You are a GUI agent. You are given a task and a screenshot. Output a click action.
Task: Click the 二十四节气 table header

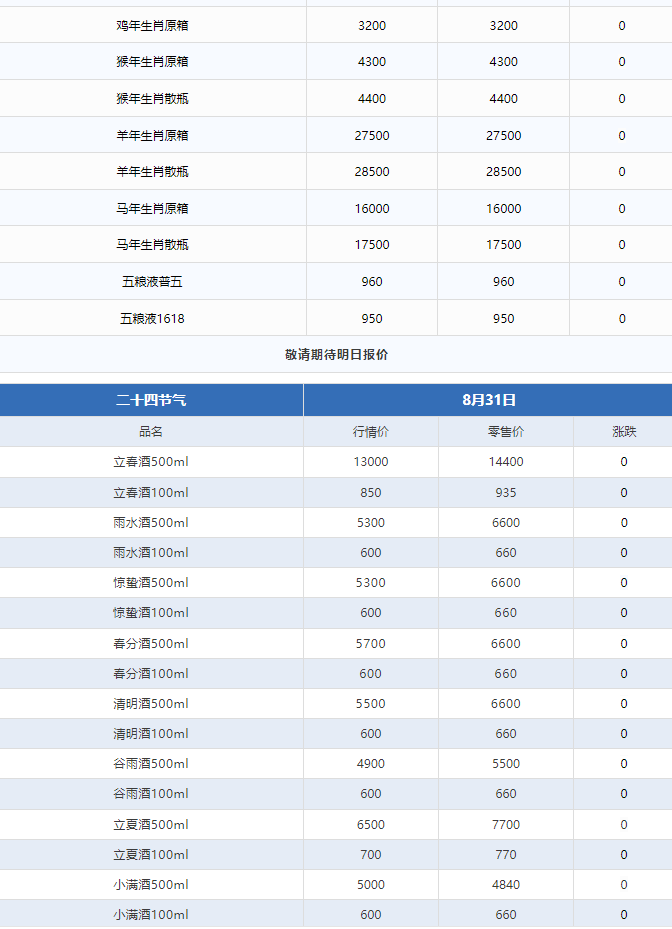(x=151, y=400)
